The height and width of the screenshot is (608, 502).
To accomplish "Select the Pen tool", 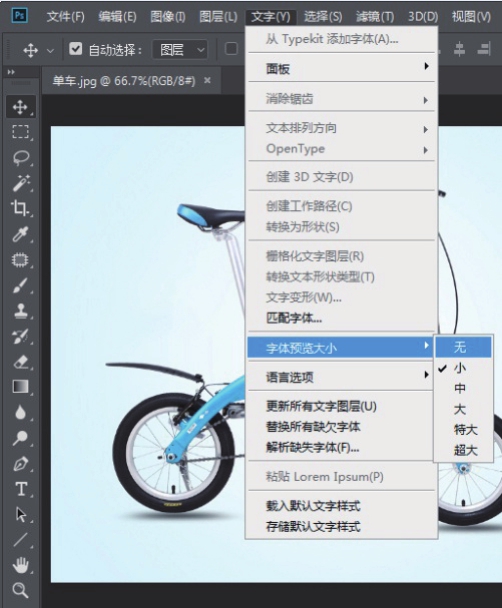I will pos(21,464).
